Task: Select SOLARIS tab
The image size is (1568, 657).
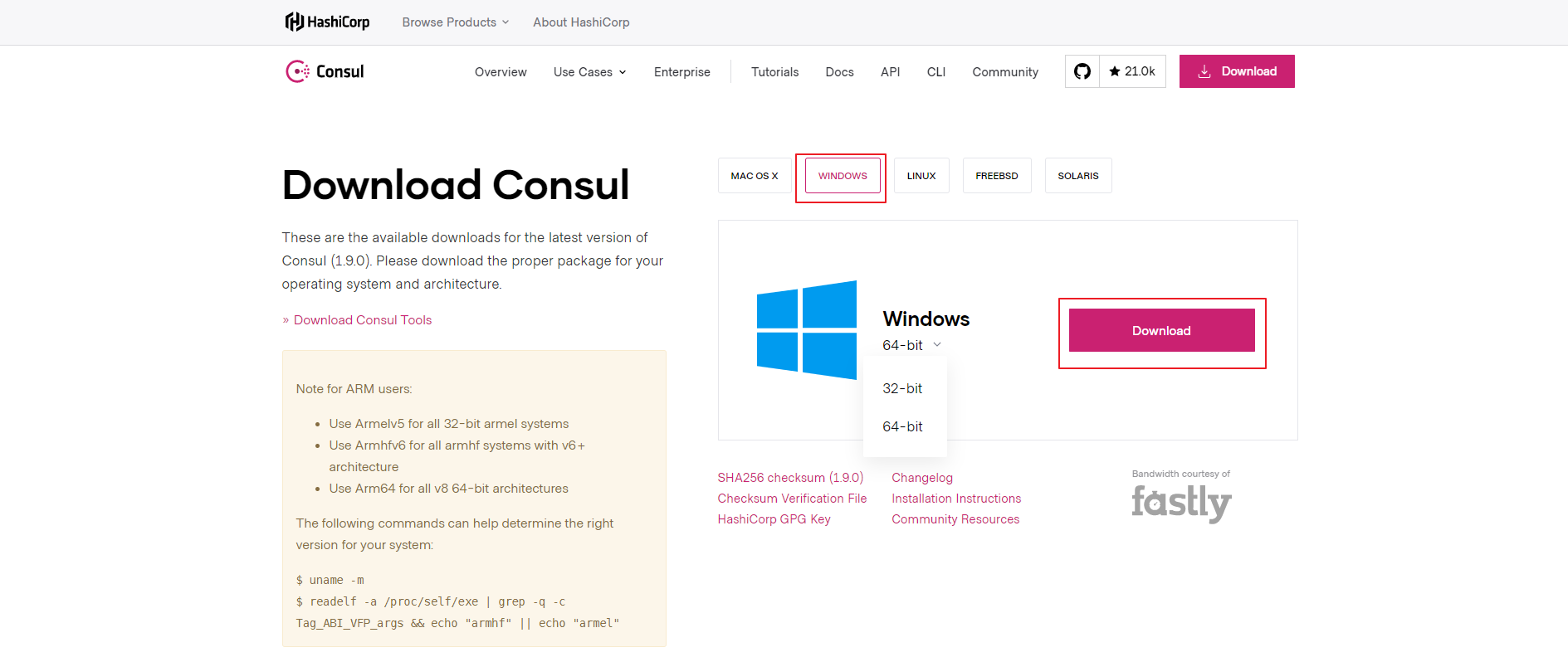Action: (1078, 176)
